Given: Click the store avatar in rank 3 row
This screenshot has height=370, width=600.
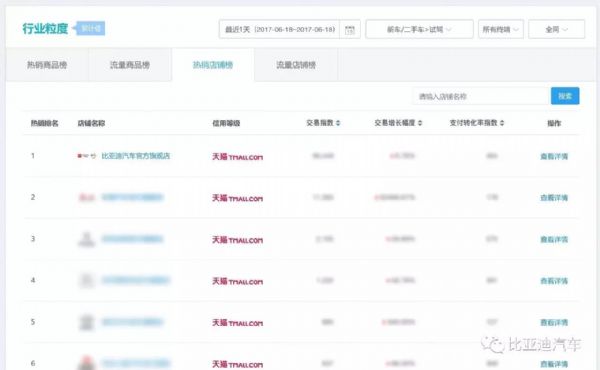Looking at the screenshot, I should [87, 239].
